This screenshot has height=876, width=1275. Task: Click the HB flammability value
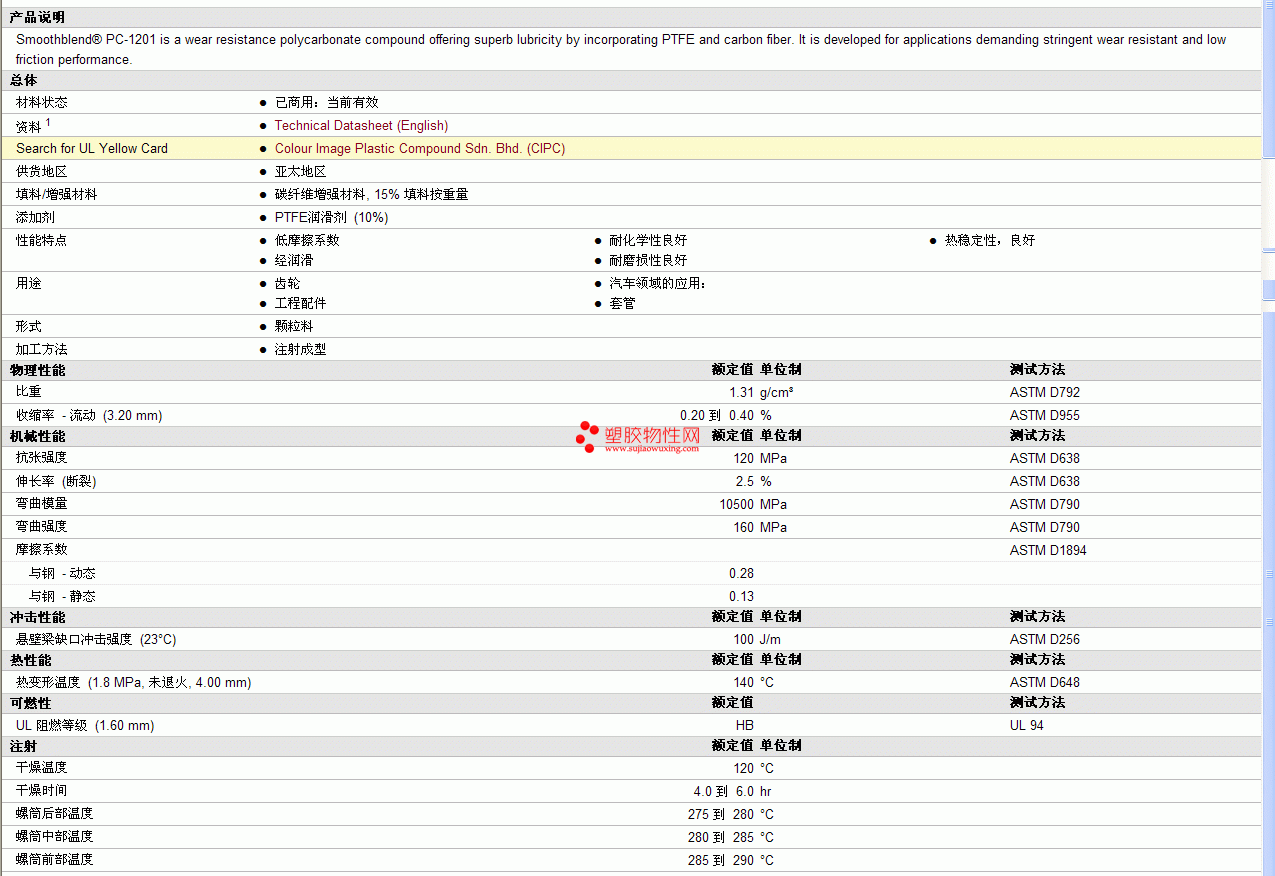point(745,725)
